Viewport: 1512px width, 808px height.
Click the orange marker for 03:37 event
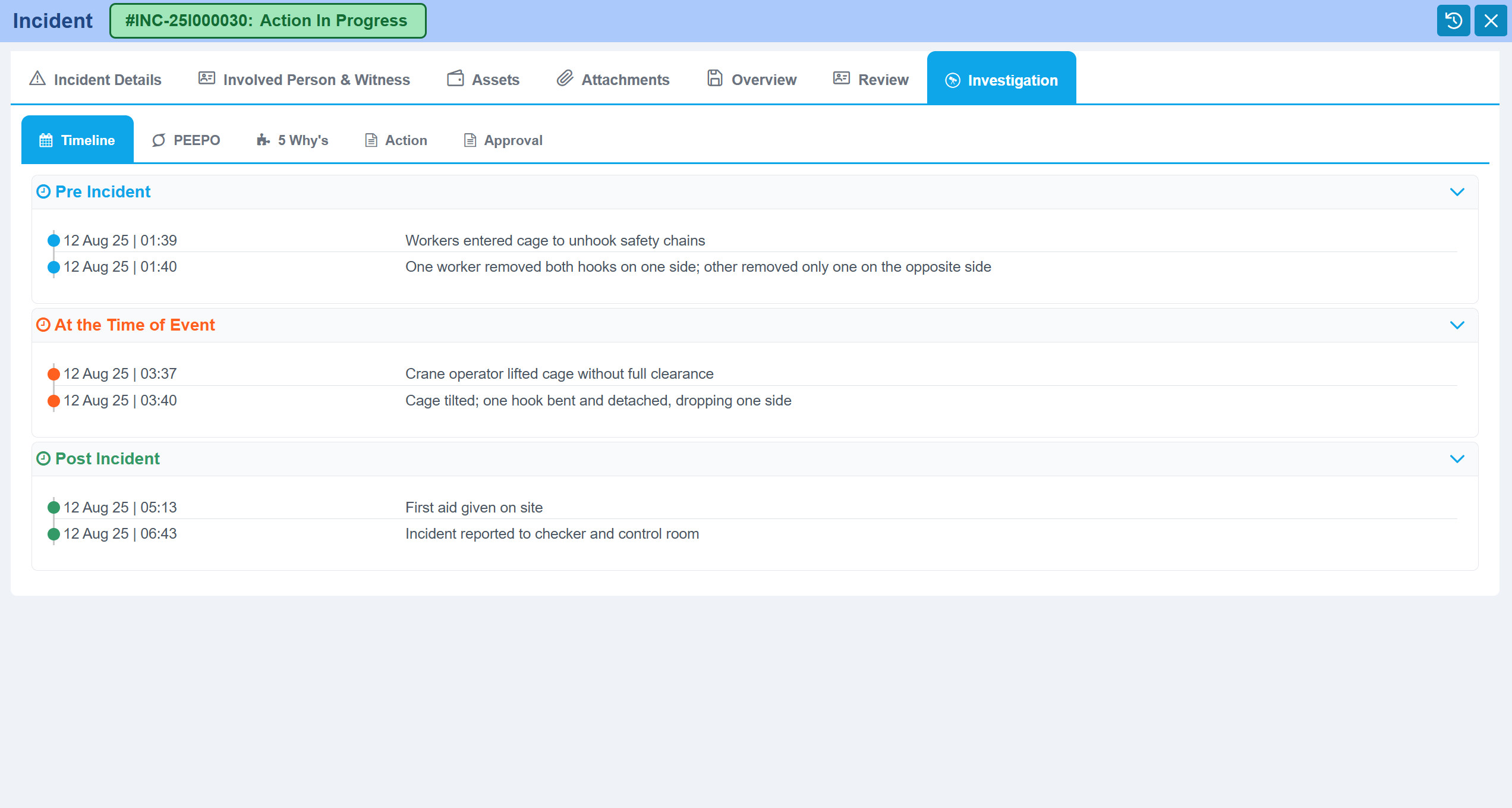53,374
